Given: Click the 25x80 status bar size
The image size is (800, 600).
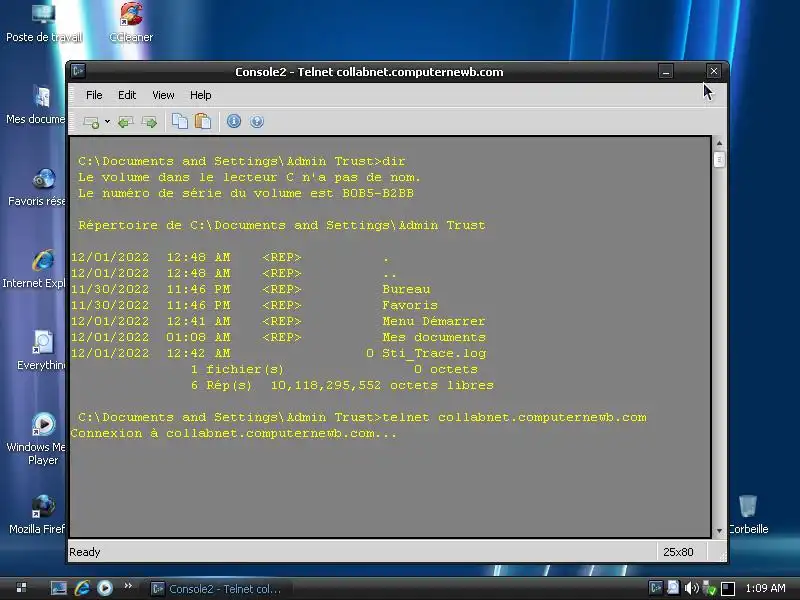Looking at the screenshot, I should (678, 552).
